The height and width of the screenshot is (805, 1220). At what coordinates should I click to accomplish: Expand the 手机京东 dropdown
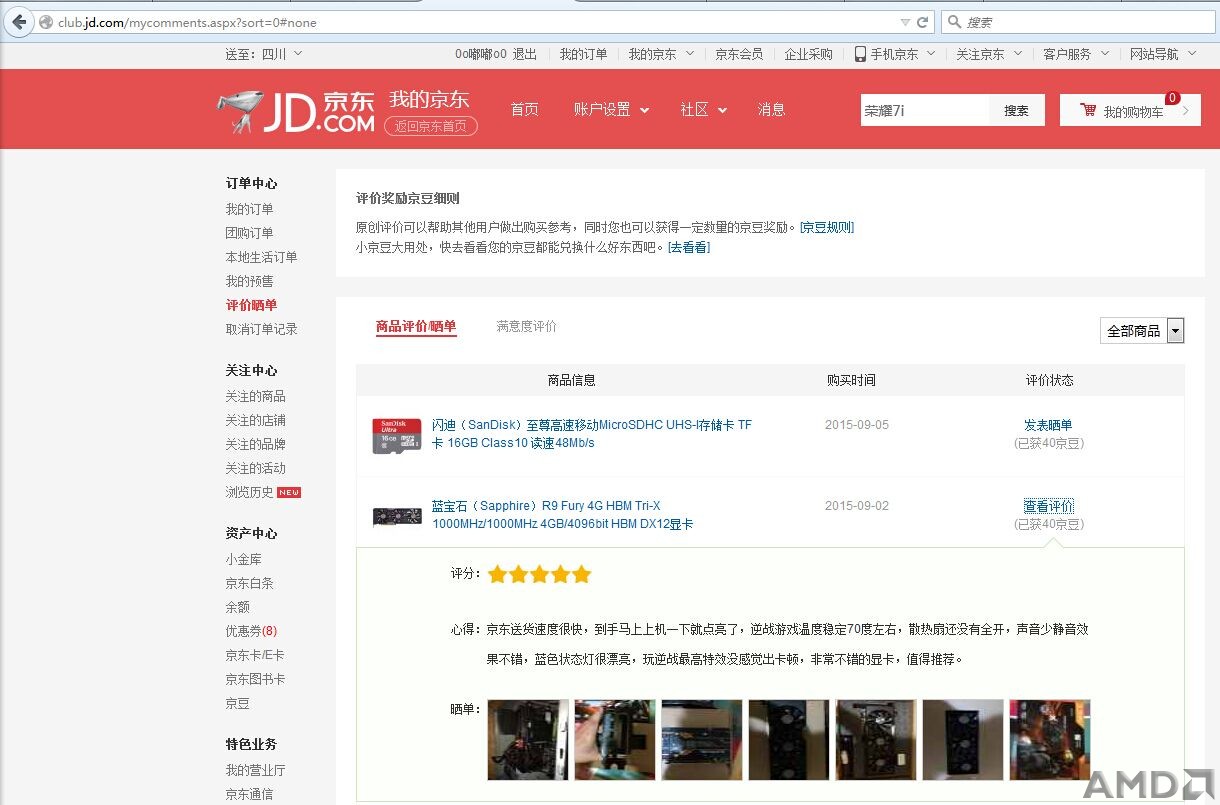click(903, 54)
